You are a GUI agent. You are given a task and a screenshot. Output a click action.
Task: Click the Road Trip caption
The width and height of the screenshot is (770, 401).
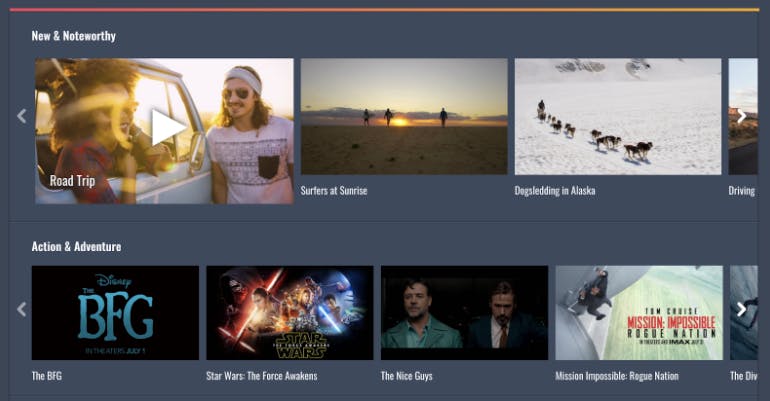pyautogui.click(x=72, y=181)
